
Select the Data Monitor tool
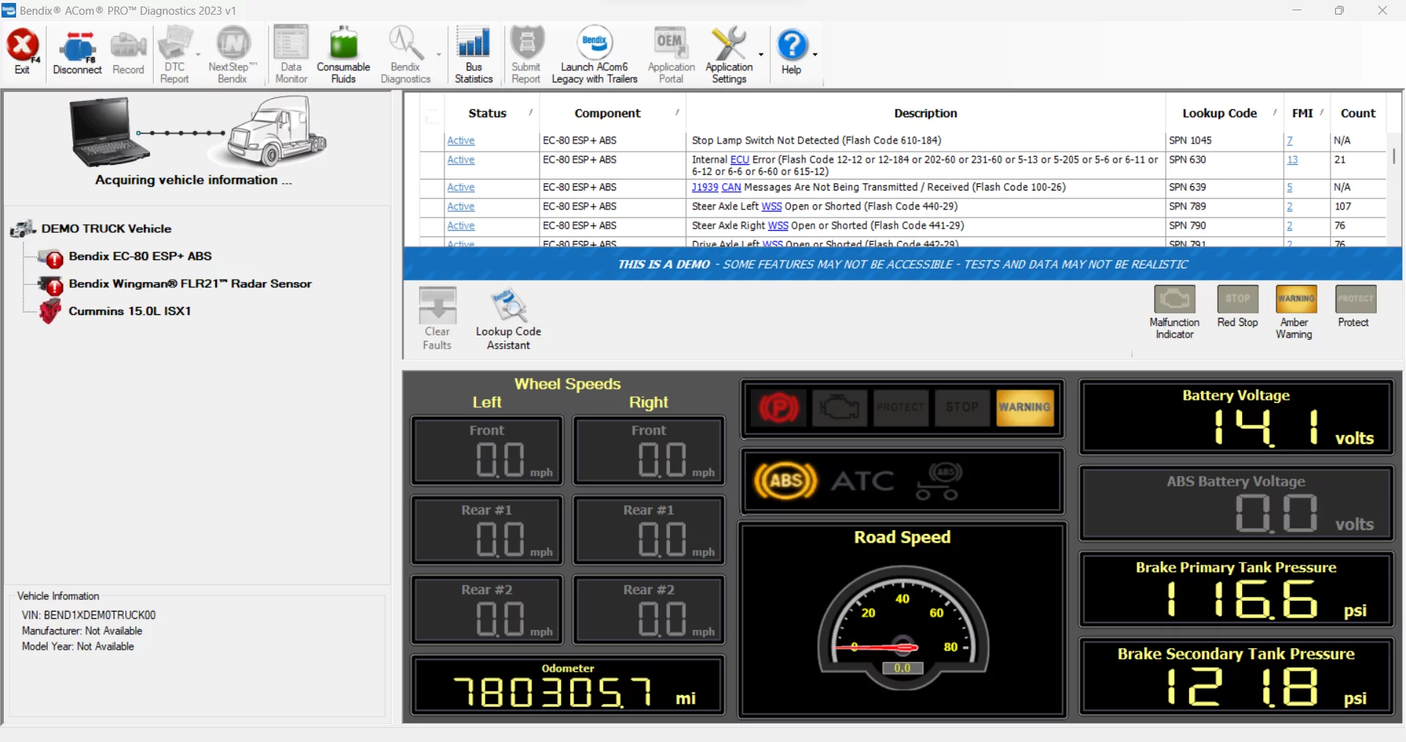pyautogui.click(x=290, y=52)
